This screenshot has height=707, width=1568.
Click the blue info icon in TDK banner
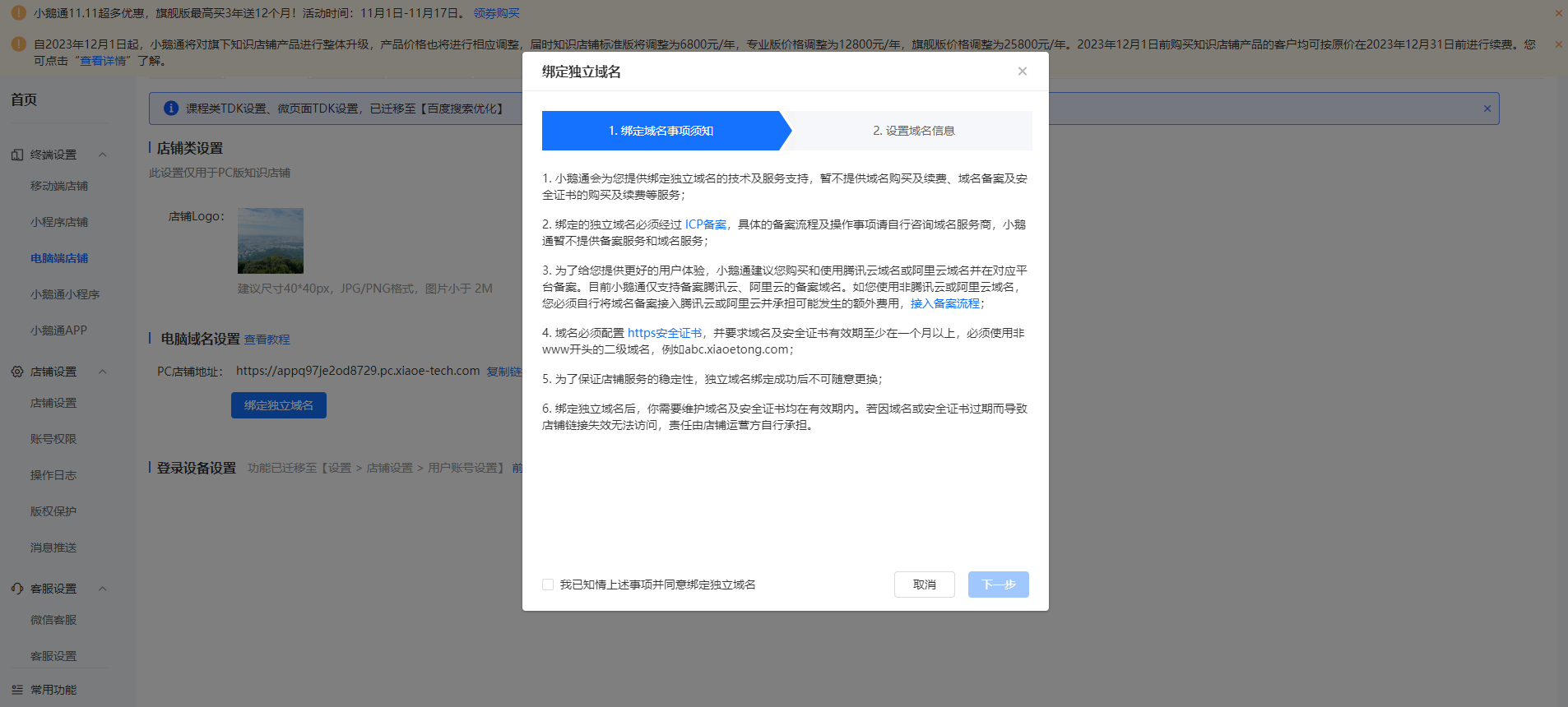click(171, 109)
